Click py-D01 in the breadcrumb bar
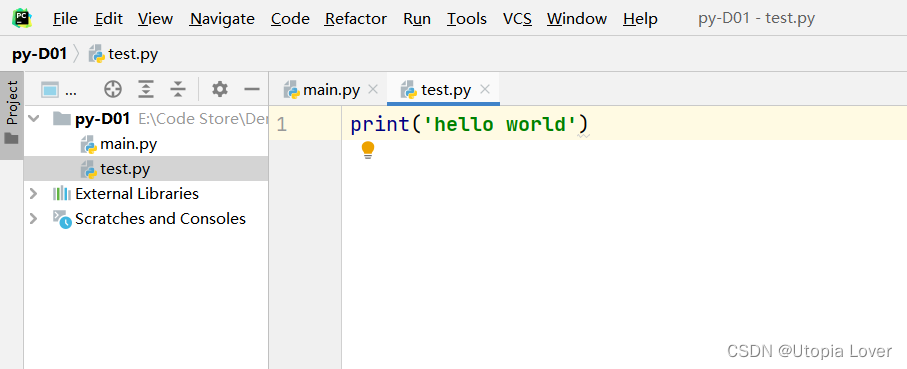The height and width of the screenshot is (369, 907). (39, 54)
